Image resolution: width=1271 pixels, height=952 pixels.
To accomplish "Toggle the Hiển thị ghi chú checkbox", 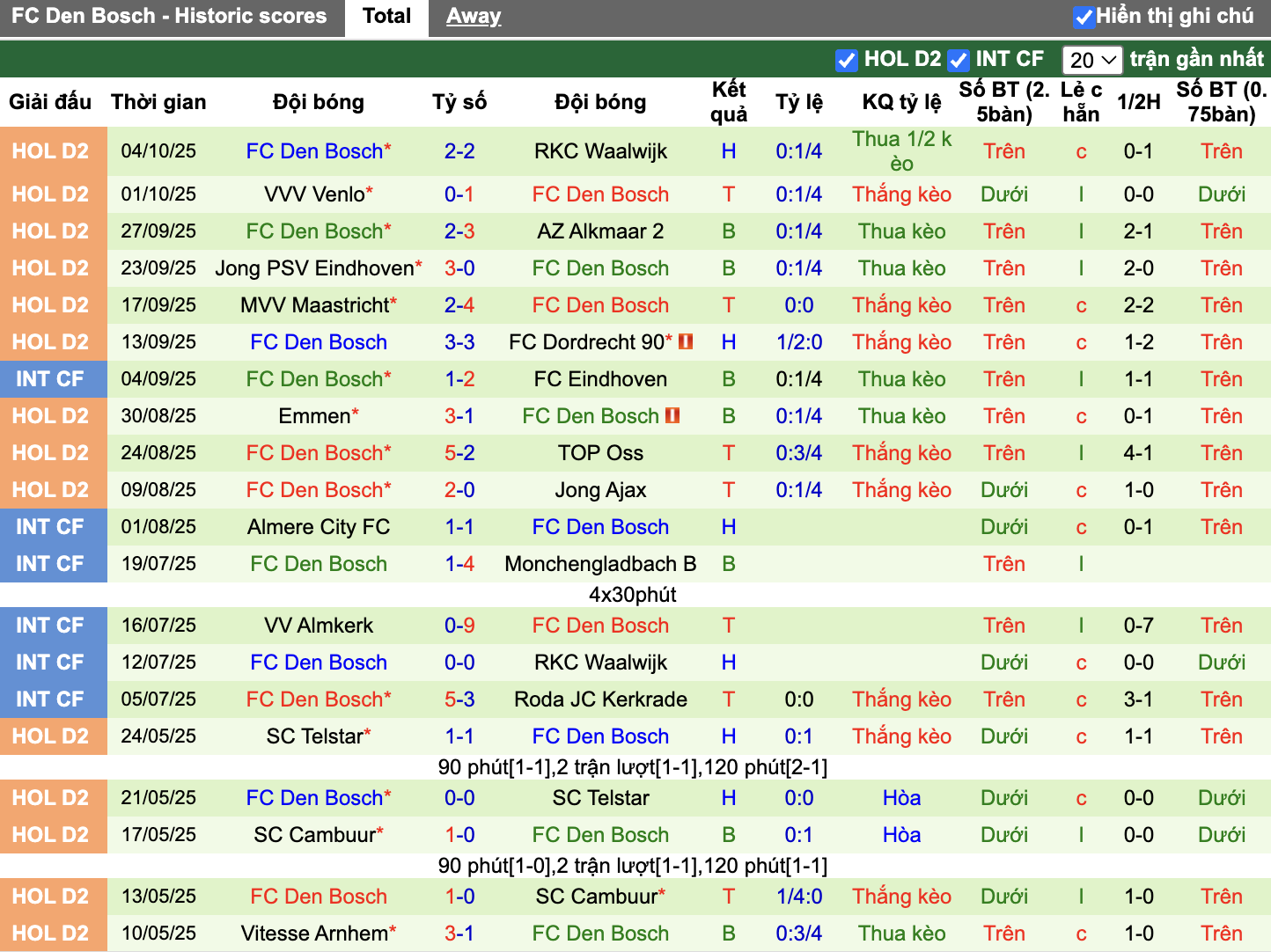I will point(1084,17).
